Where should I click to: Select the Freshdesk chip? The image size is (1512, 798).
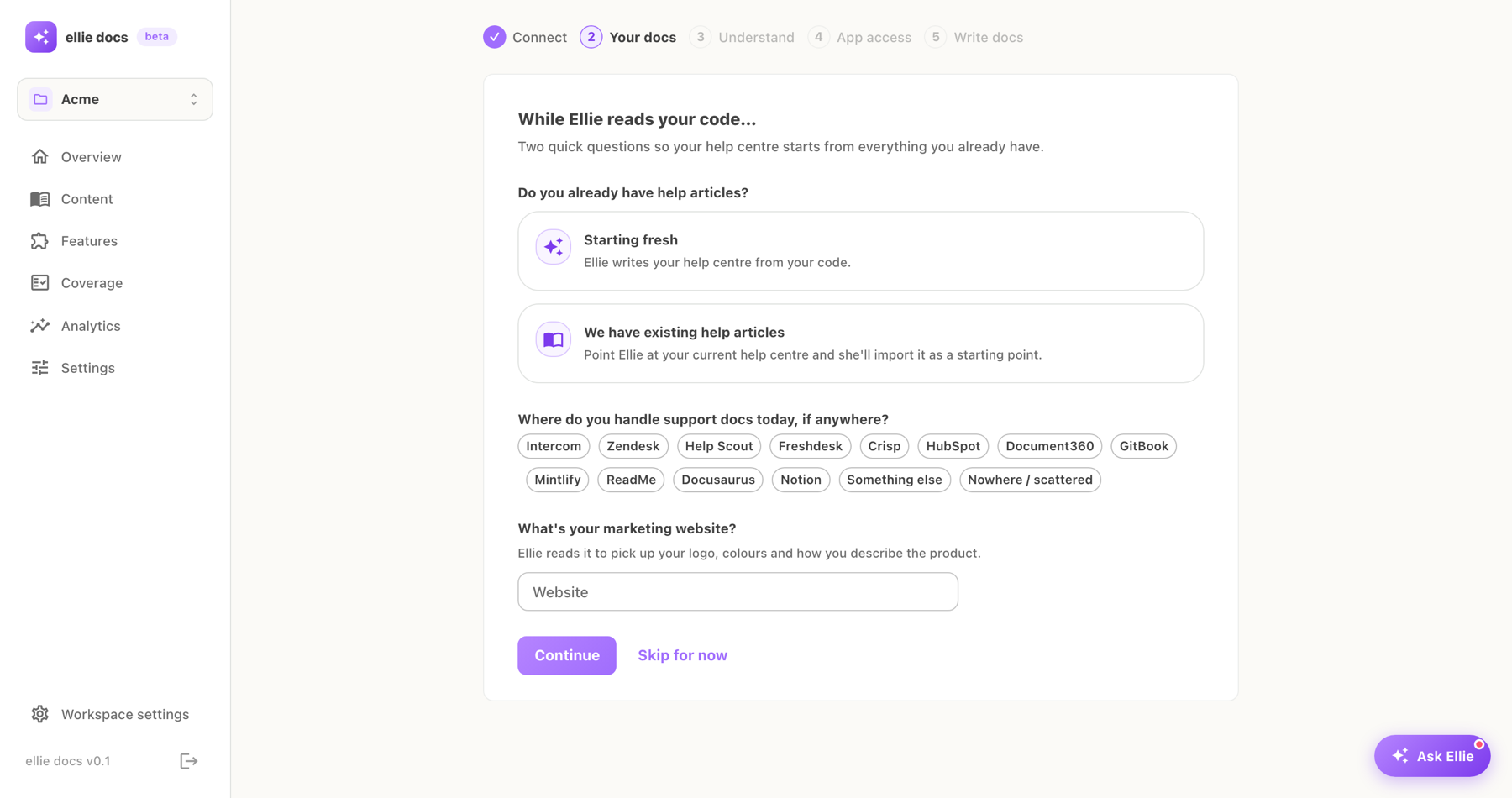point(811,446)
